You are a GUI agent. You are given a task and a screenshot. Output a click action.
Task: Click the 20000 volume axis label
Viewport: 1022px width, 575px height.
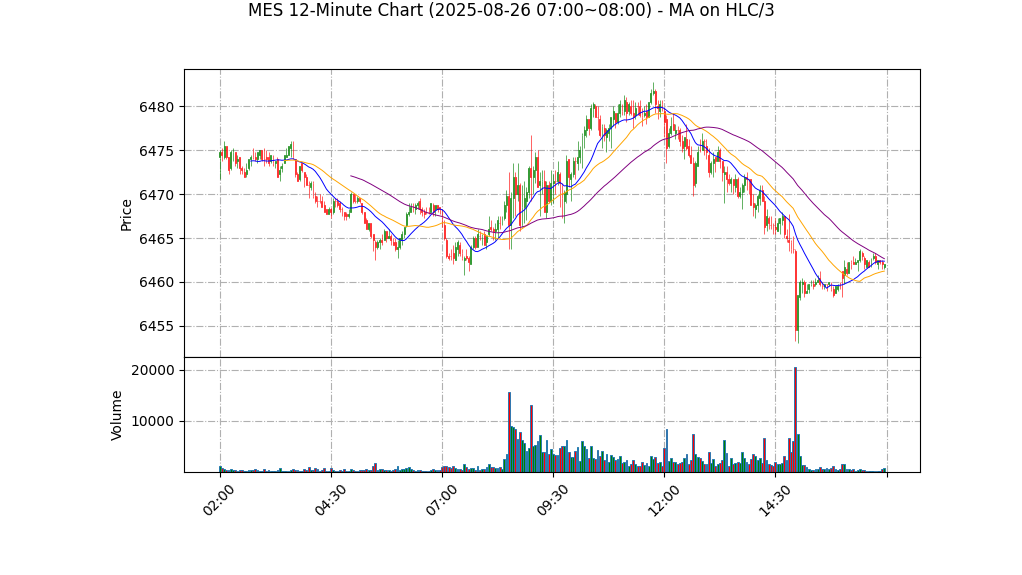click(153, 370)
